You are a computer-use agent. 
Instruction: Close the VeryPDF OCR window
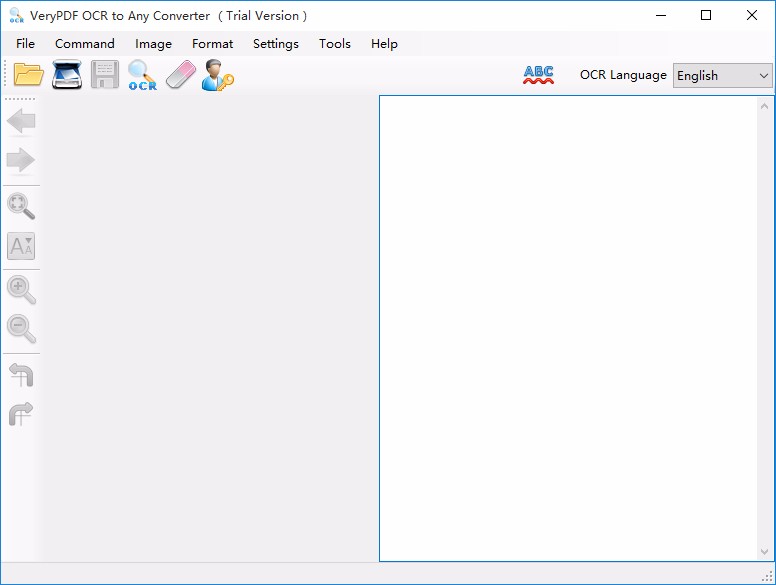(x=752, y=15)
